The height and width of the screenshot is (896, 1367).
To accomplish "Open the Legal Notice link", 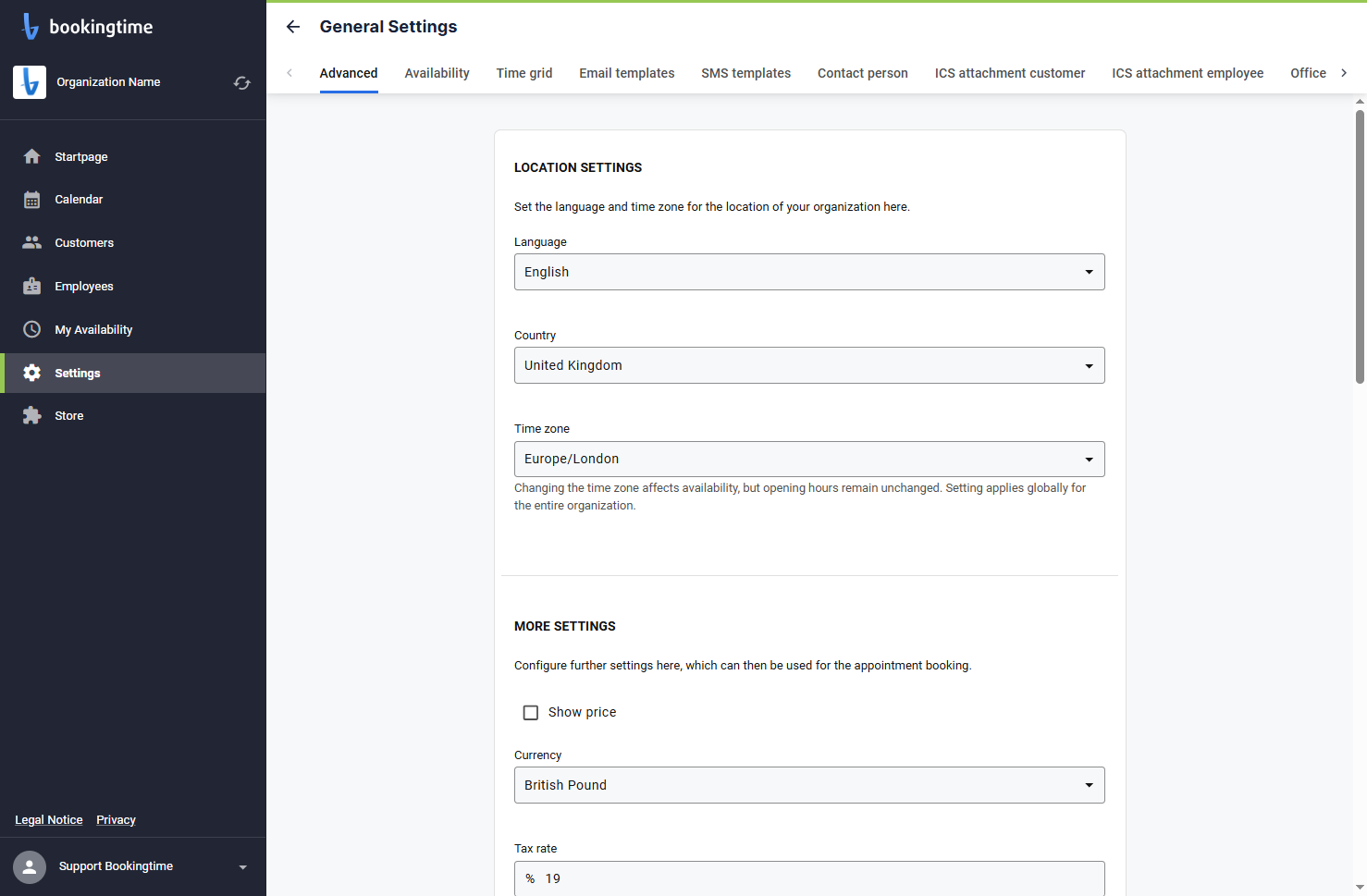I will (x=49, y=820).
